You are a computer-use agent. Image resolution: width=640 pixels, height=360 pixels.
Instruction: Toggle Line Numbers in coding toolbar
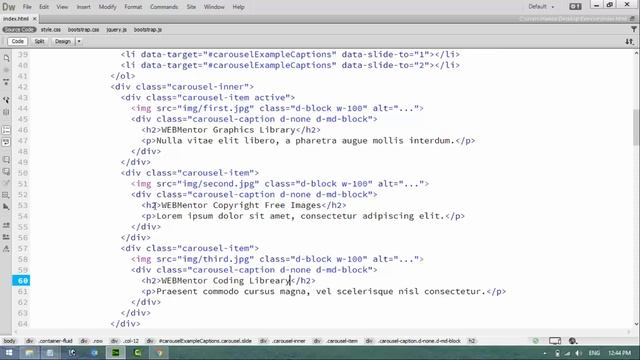[x=6, y=130]
